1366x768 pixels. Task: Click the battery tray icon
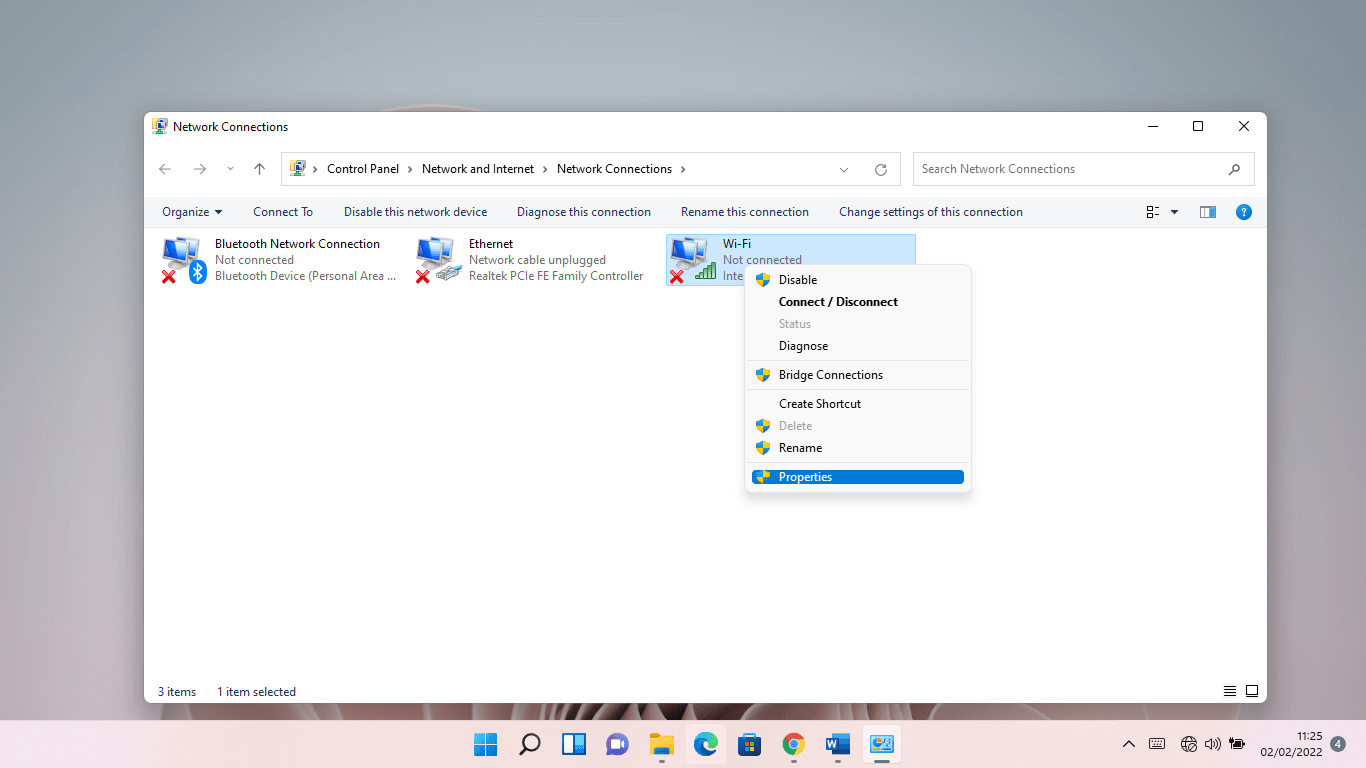click(x=1237, y=744)
